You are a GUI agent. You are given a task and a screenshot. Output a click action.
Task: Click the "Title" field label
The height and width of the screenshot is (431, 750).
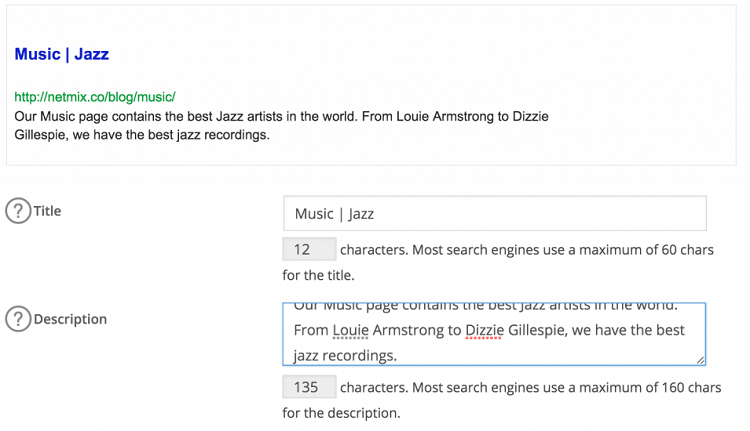(47, 211)
